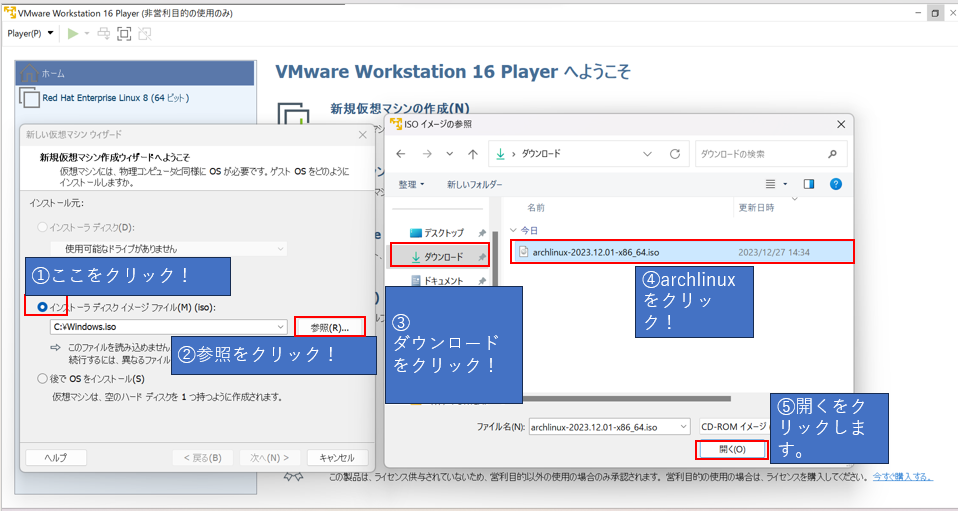Click the Browse (R)... button
Screen dimensions: 958x511
point(329,327)
